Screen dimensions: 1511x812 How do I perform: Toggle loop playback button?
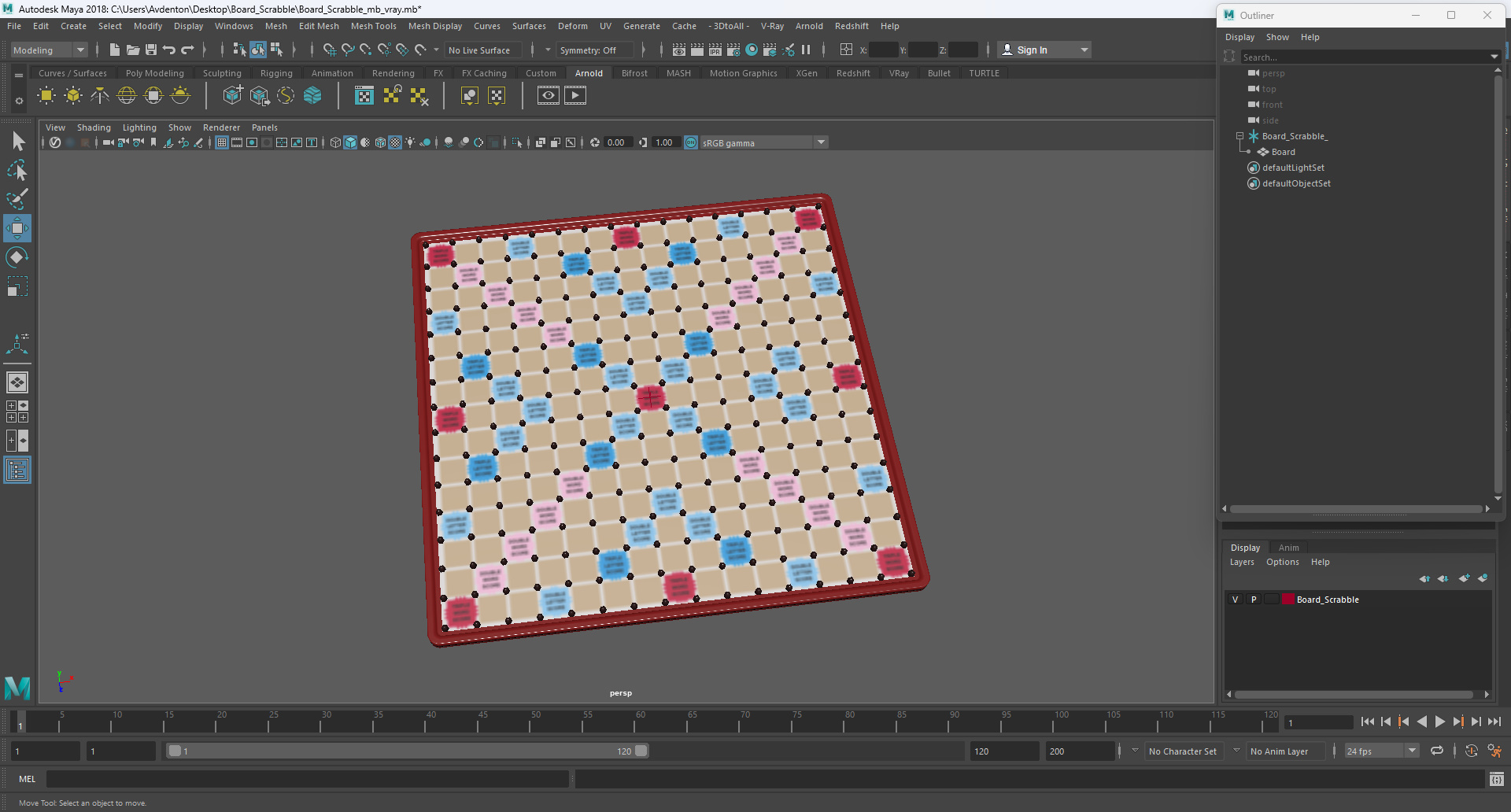1437,751
